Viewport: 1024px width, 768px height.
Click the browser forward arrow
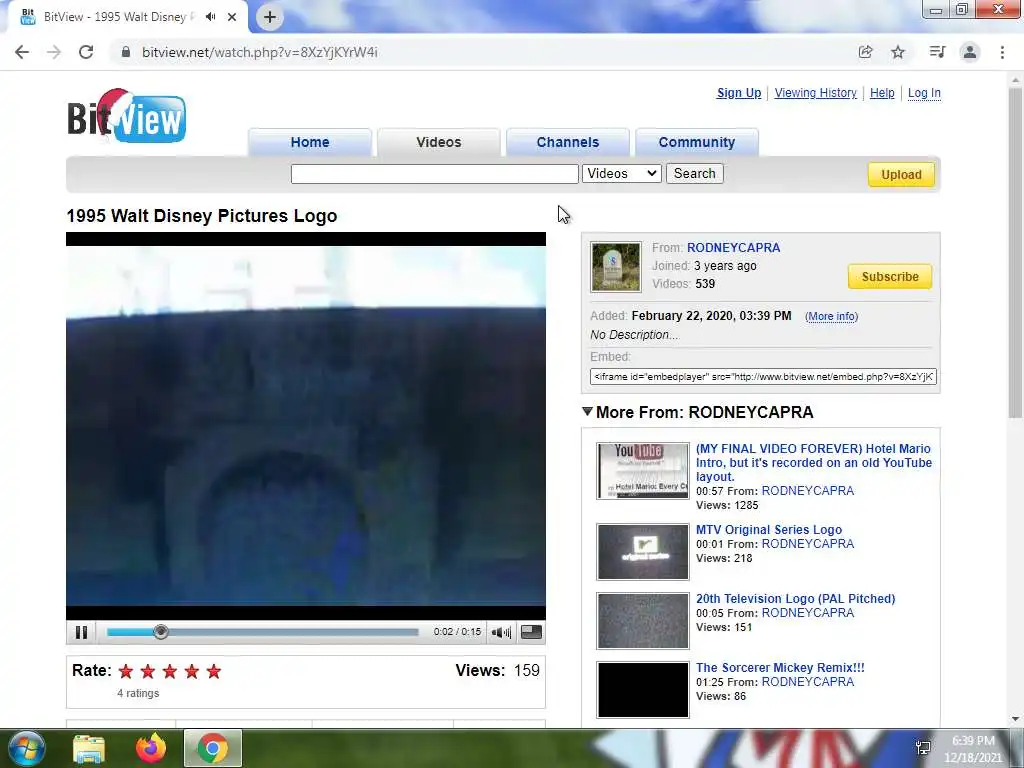(x=54, y=52)
